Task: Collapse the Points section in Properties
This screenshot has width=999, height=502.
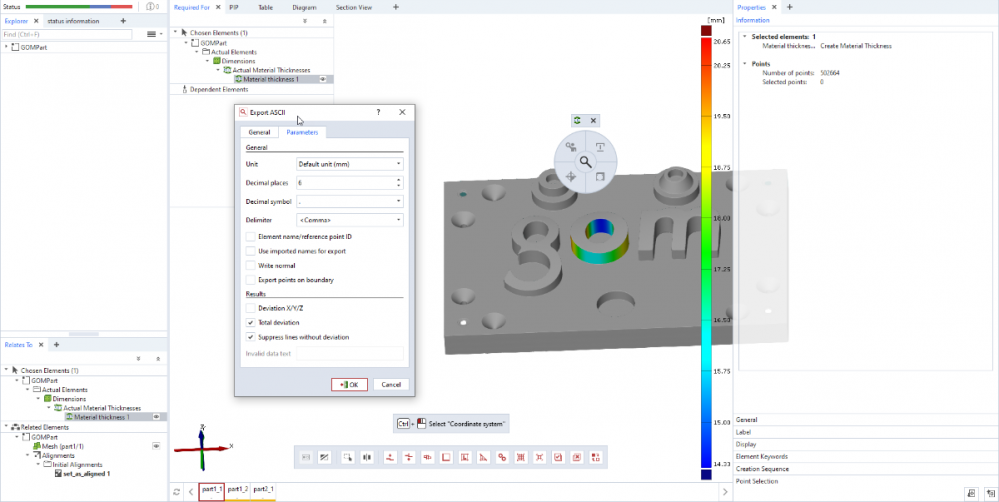Action: click(745, 63)
